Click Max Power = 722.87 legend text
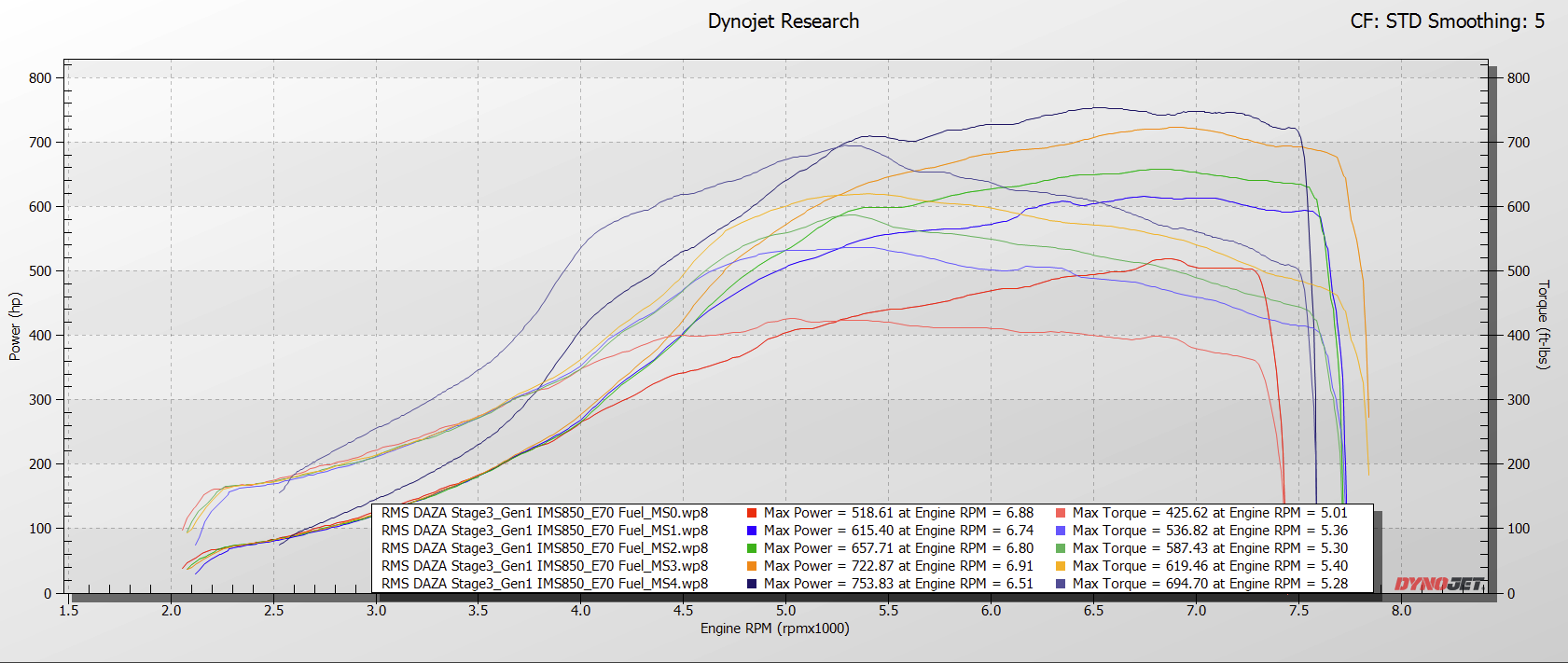The image size is (1568, 663). click(898, 566)
